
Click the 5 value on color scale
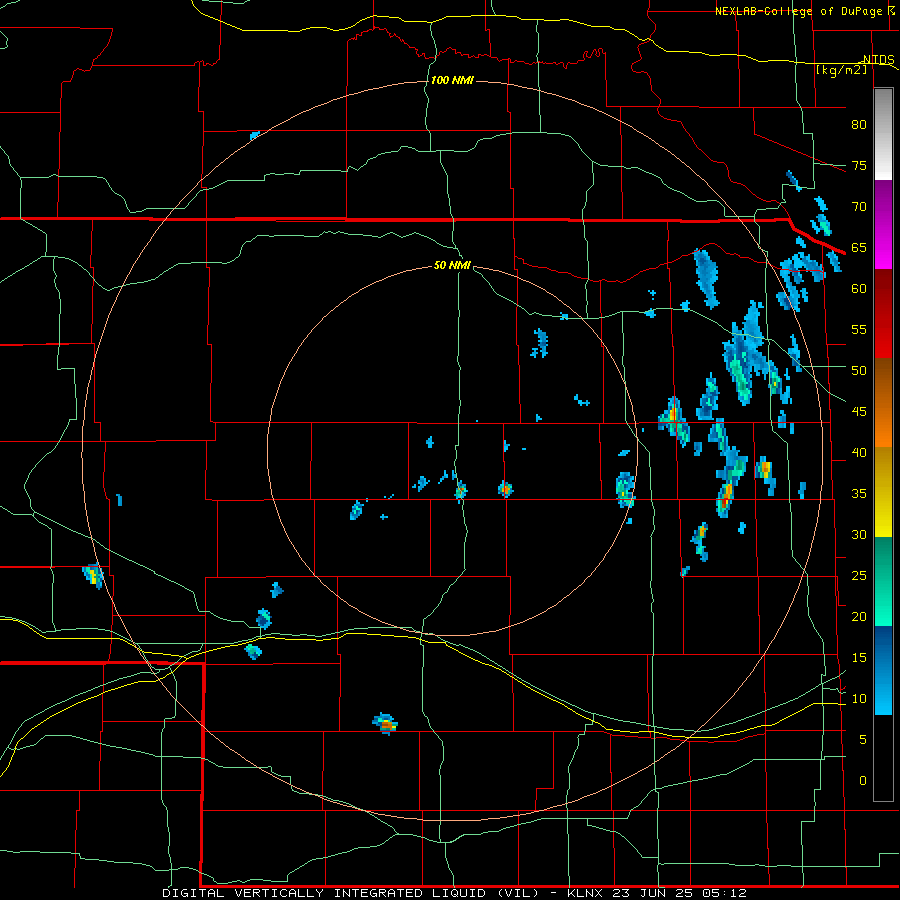863,739
